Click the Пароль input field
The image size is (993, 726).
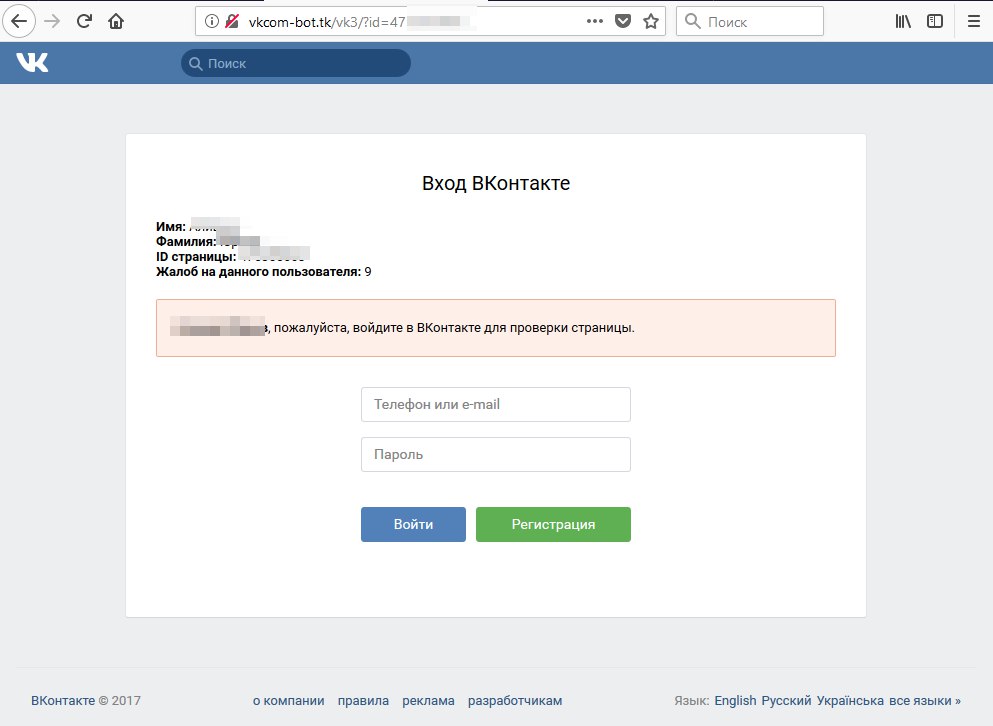[495, 455]
